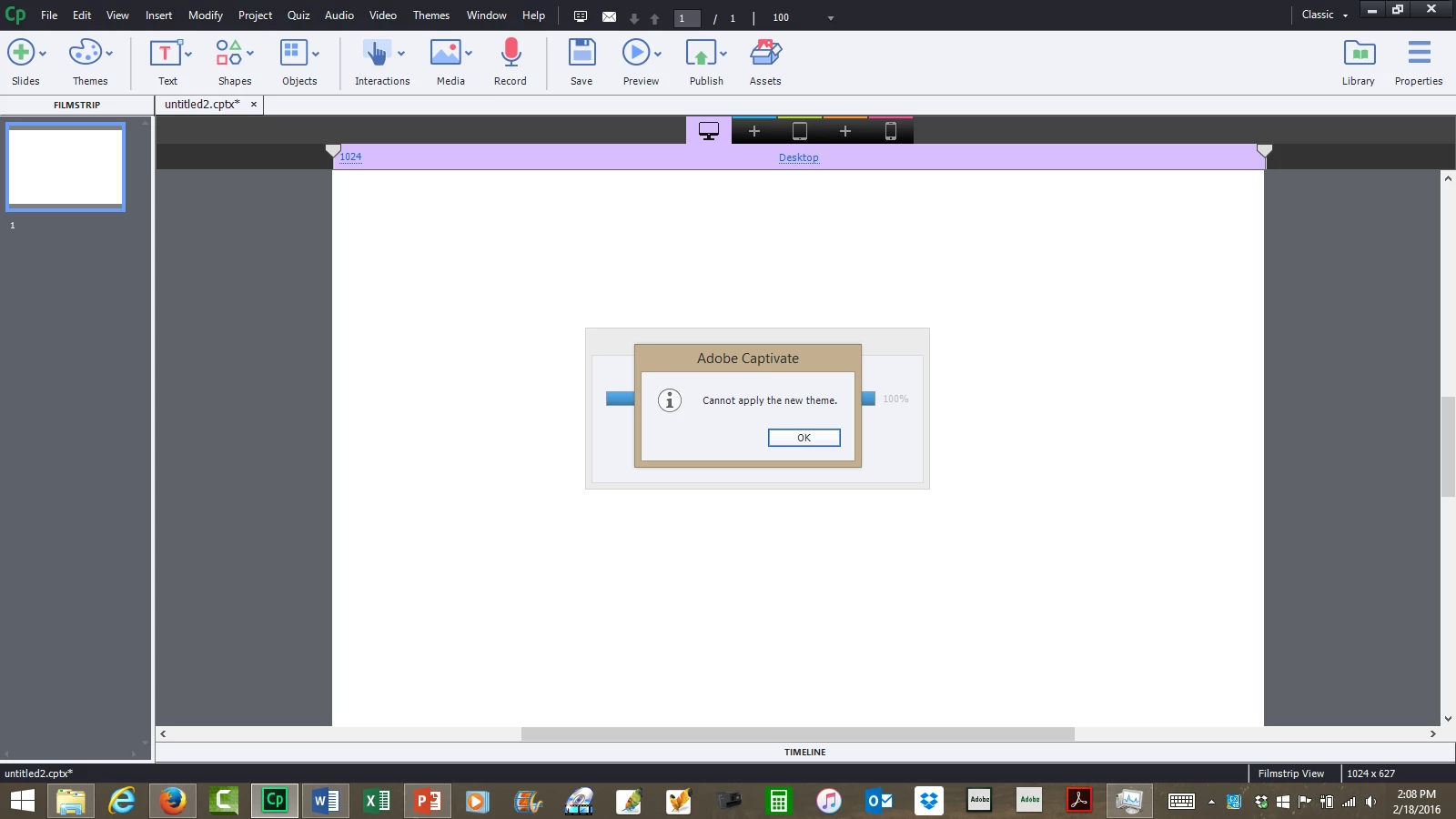
Task: Open Firefox from the taskbar
Action: tap(172, 801)
